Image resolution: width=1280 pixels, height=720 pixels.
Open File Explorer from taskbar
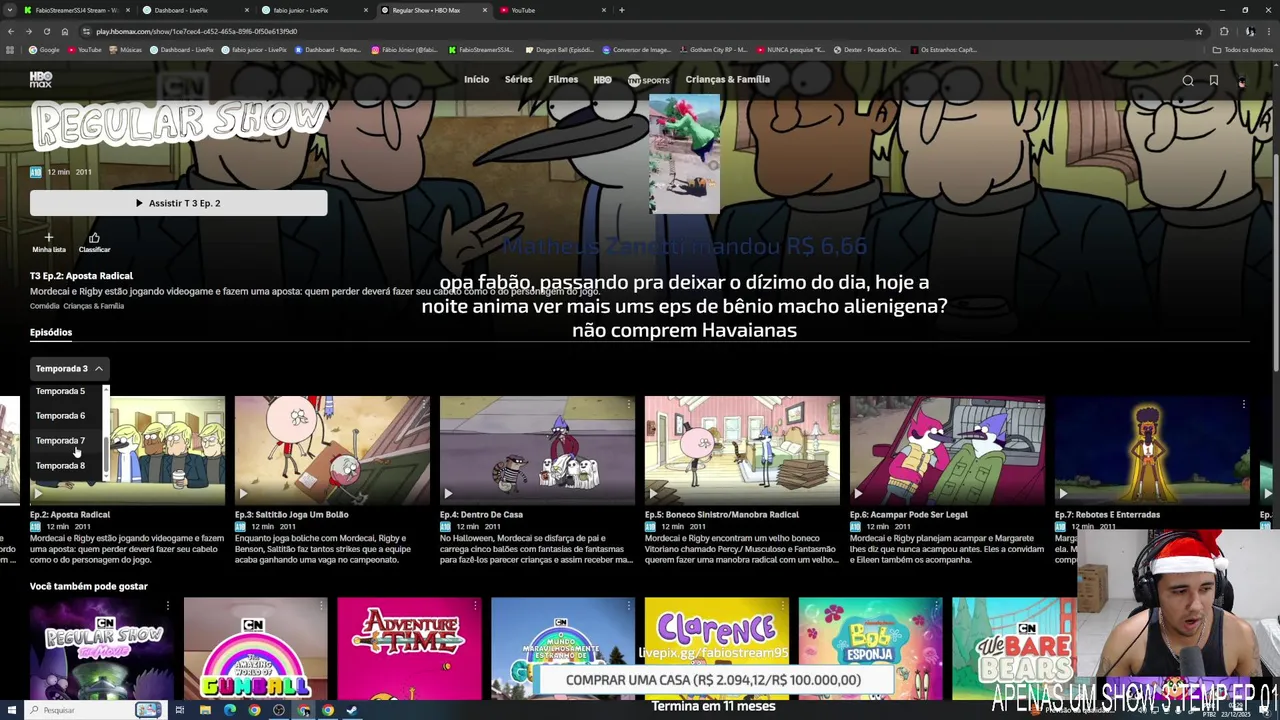(x=205, y=710)
